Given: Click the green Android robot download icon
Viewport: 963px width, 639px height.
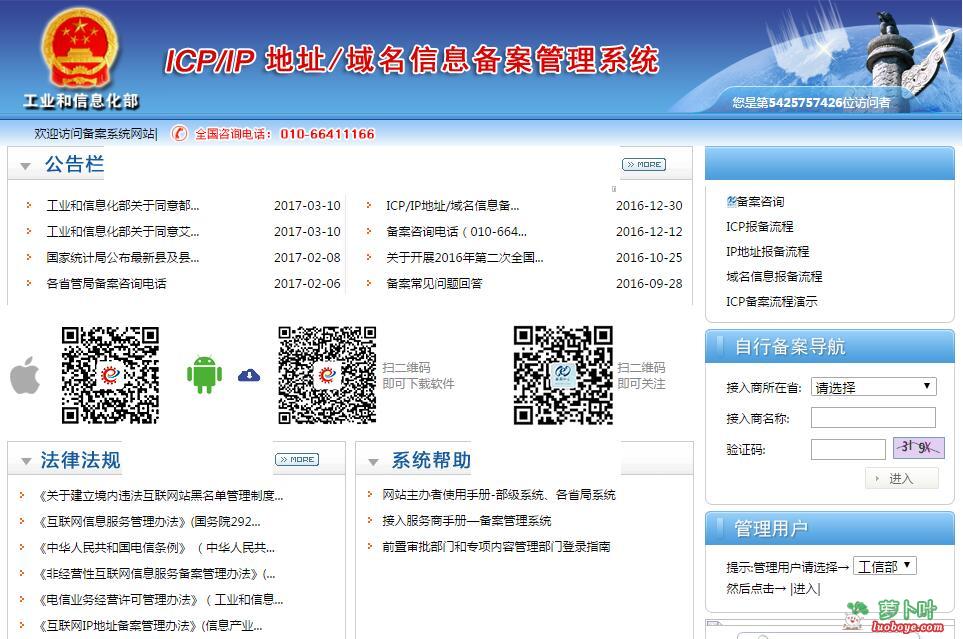Looking at the screenshot, I should point(204,375).
